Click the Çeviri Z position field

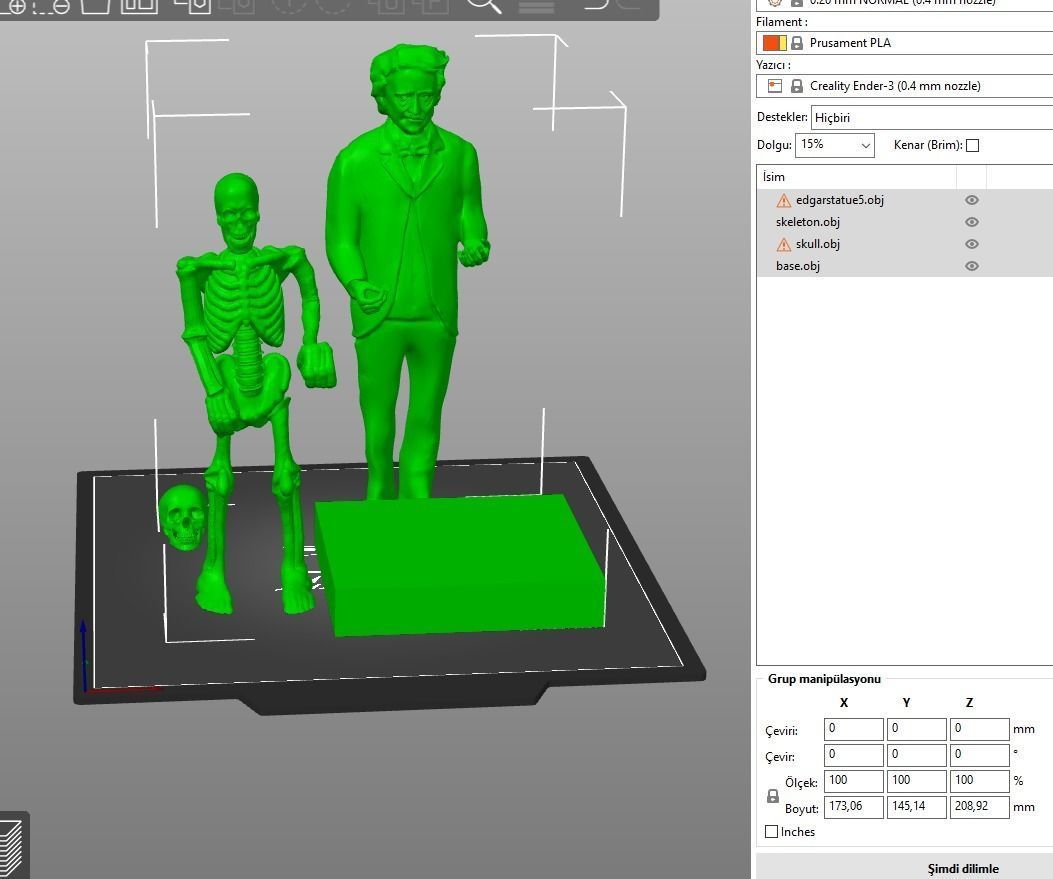point(979,729)
